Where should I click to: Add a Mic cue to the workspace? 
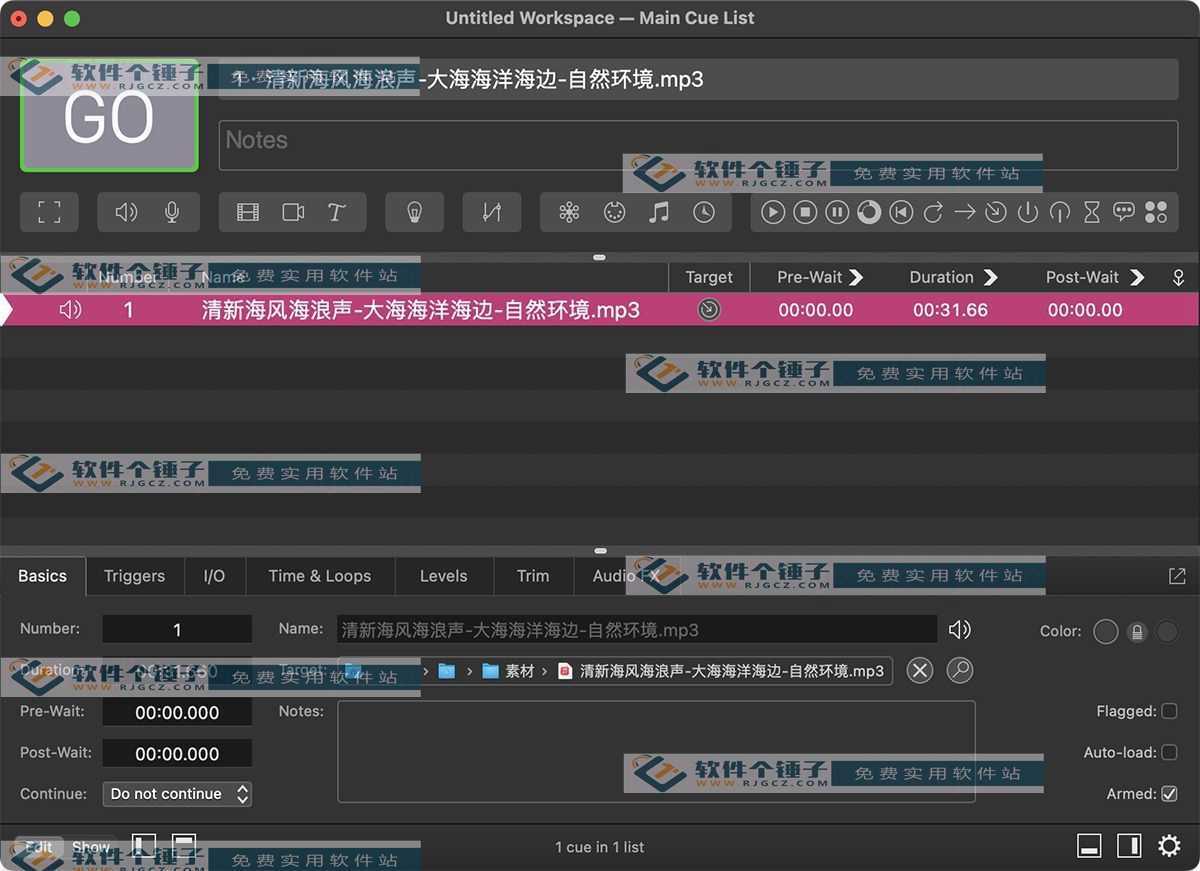click(x=170, y=212)
